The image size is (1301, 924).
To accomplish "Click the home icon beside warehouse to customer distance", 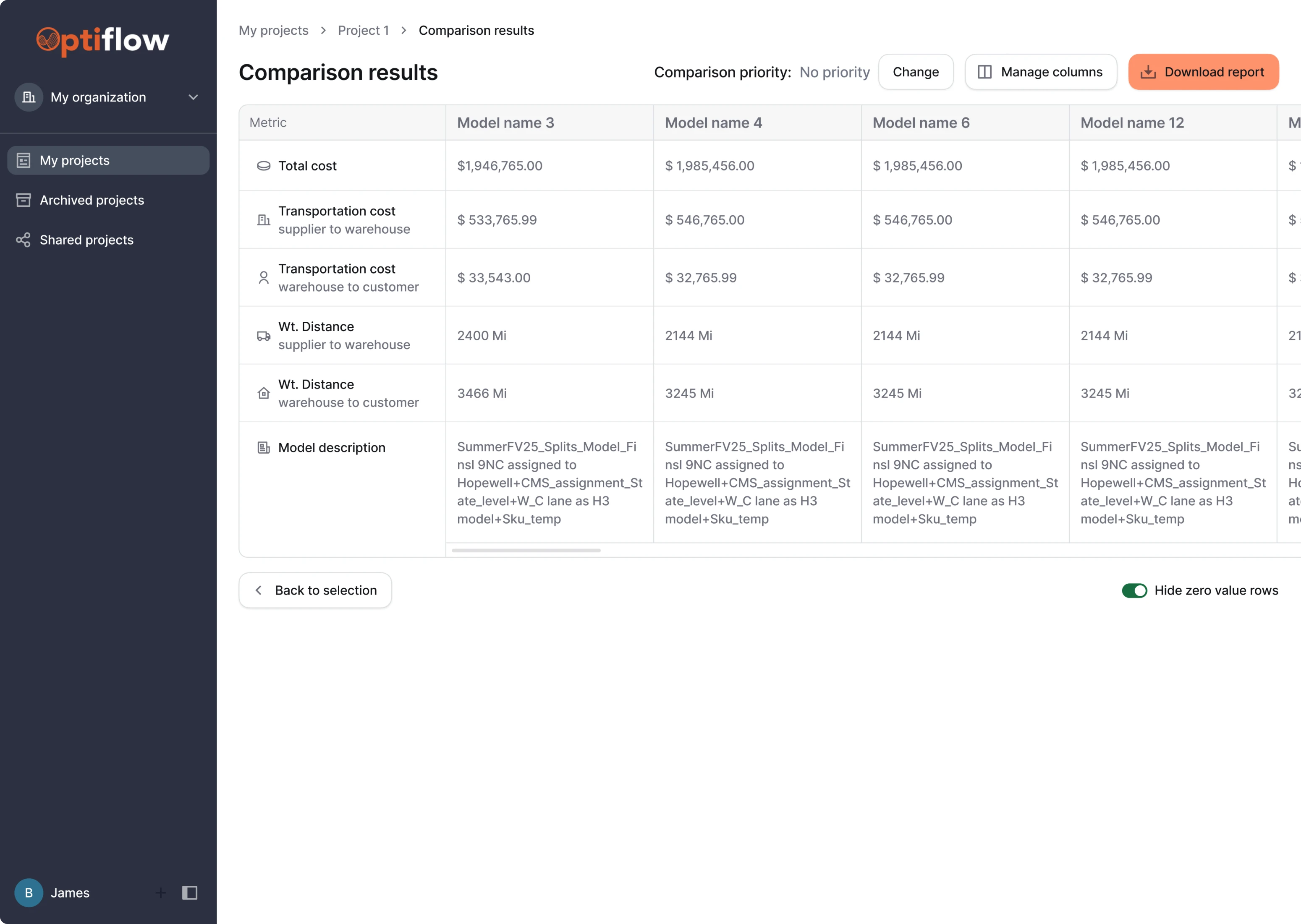I will (263, 393).
